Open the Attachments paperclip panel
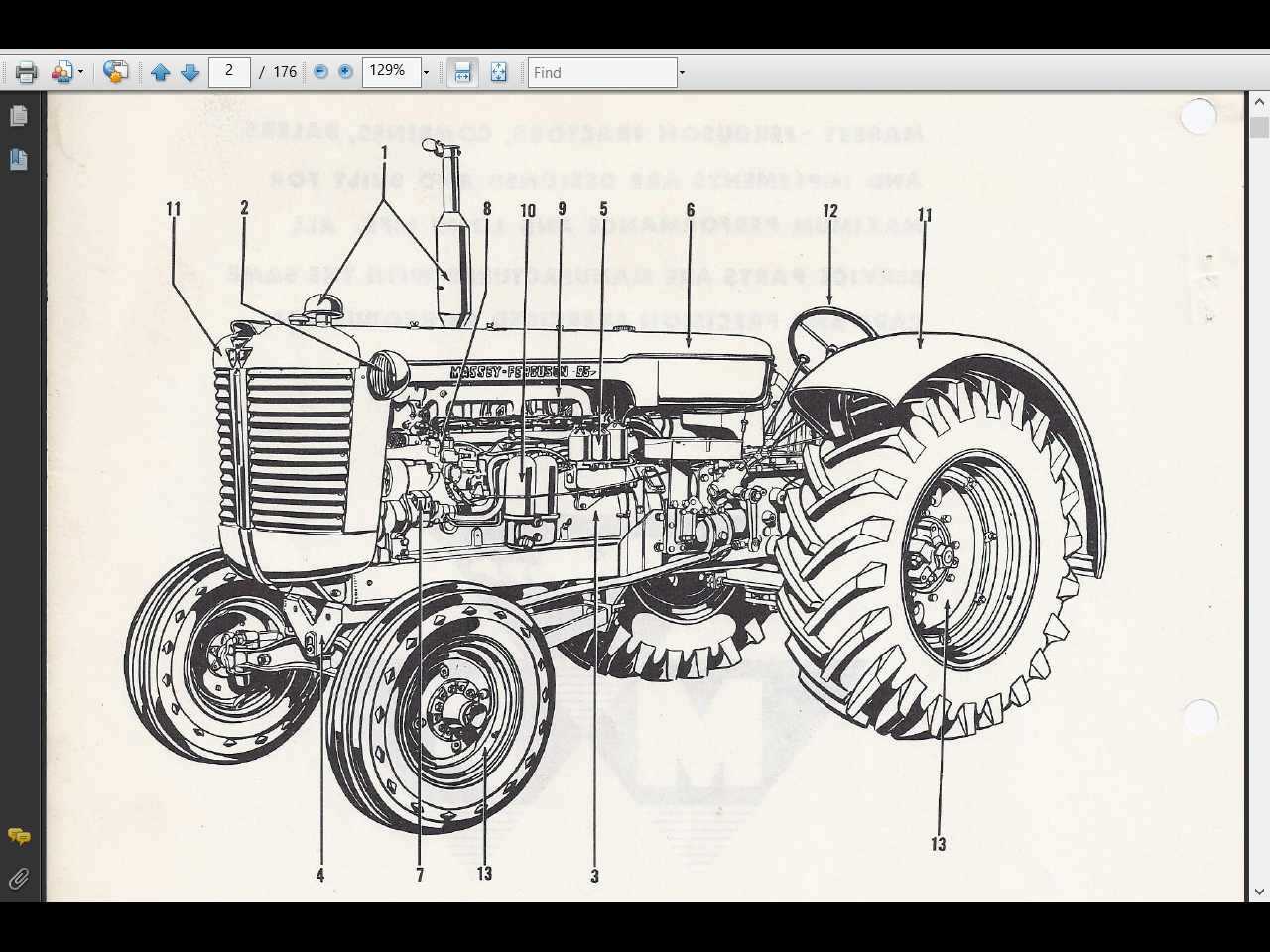Image resolution: width=1270 pixels, height=952 pixels. 18,879
